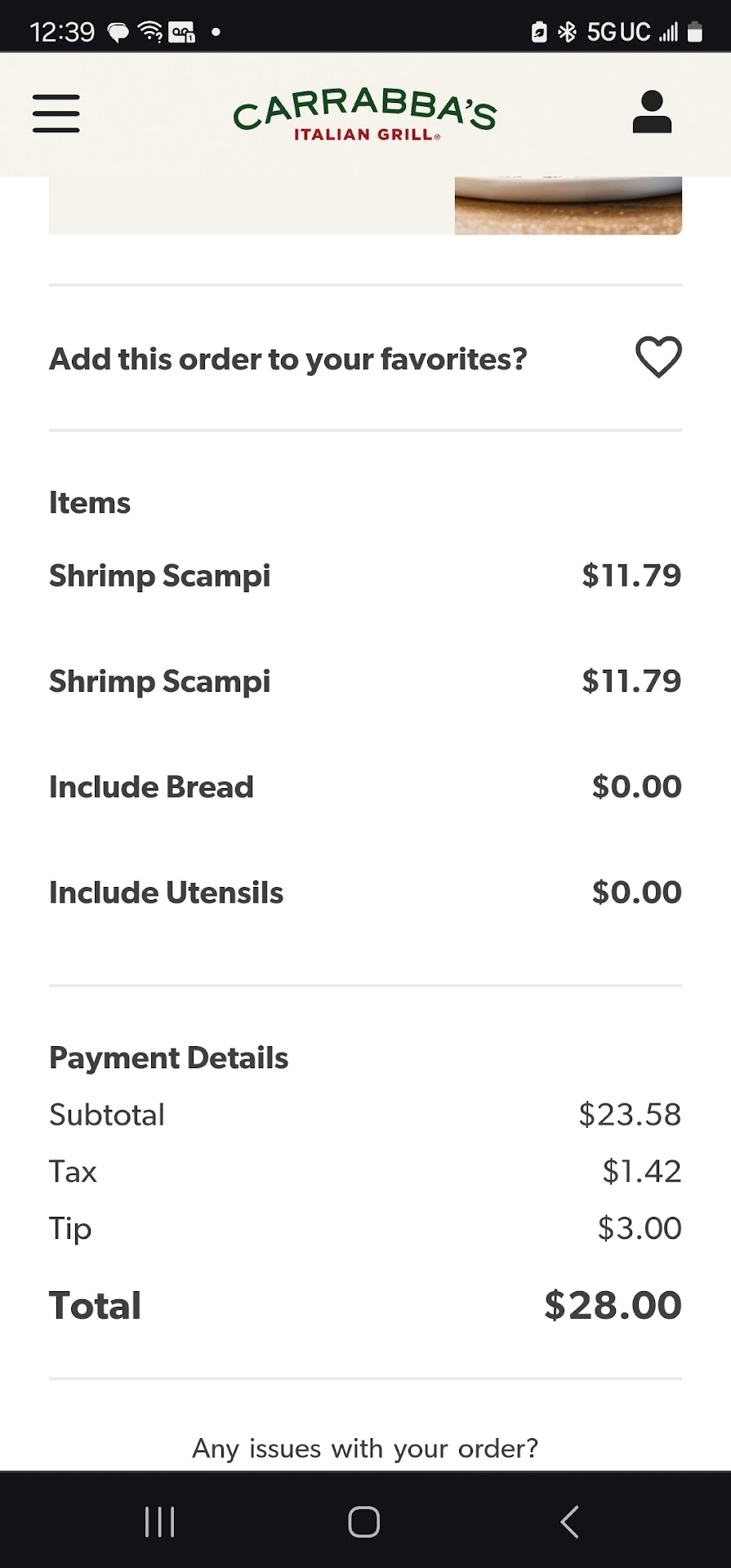
Task: Toggle the favorite heart for this order
Action: pos(658,358)
